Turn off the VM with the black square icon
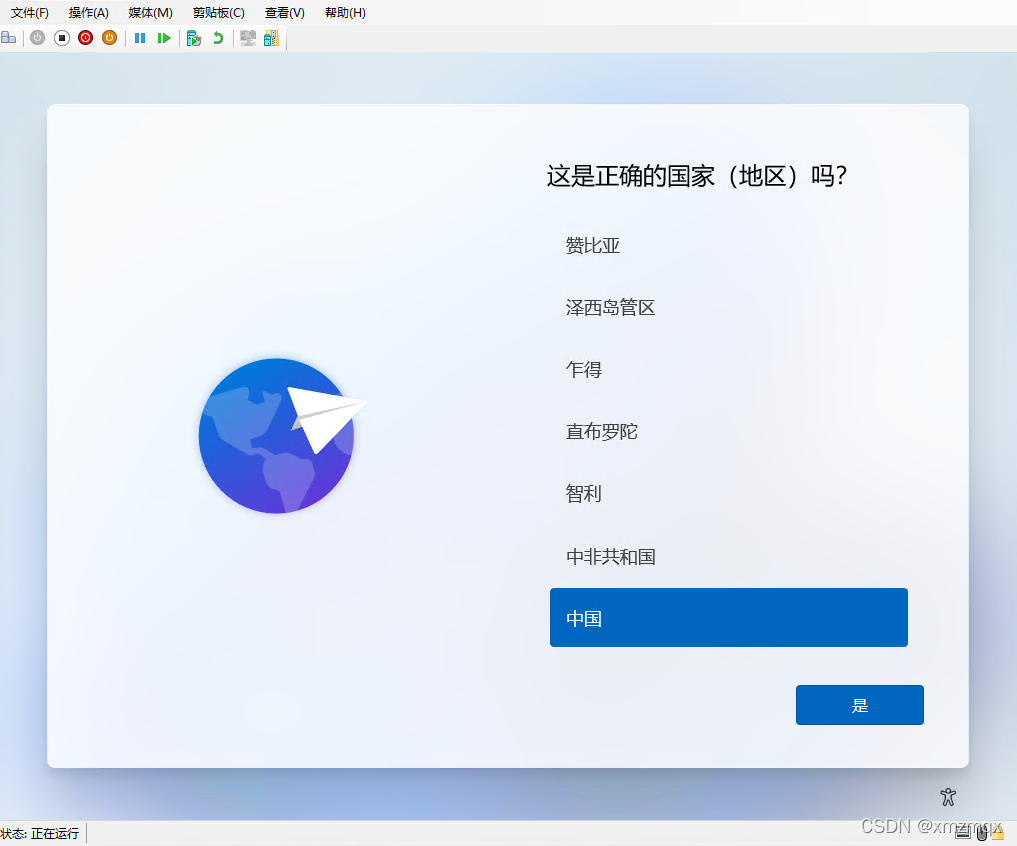Viewport: 1017px width, 846px height. tap(62, 38)
